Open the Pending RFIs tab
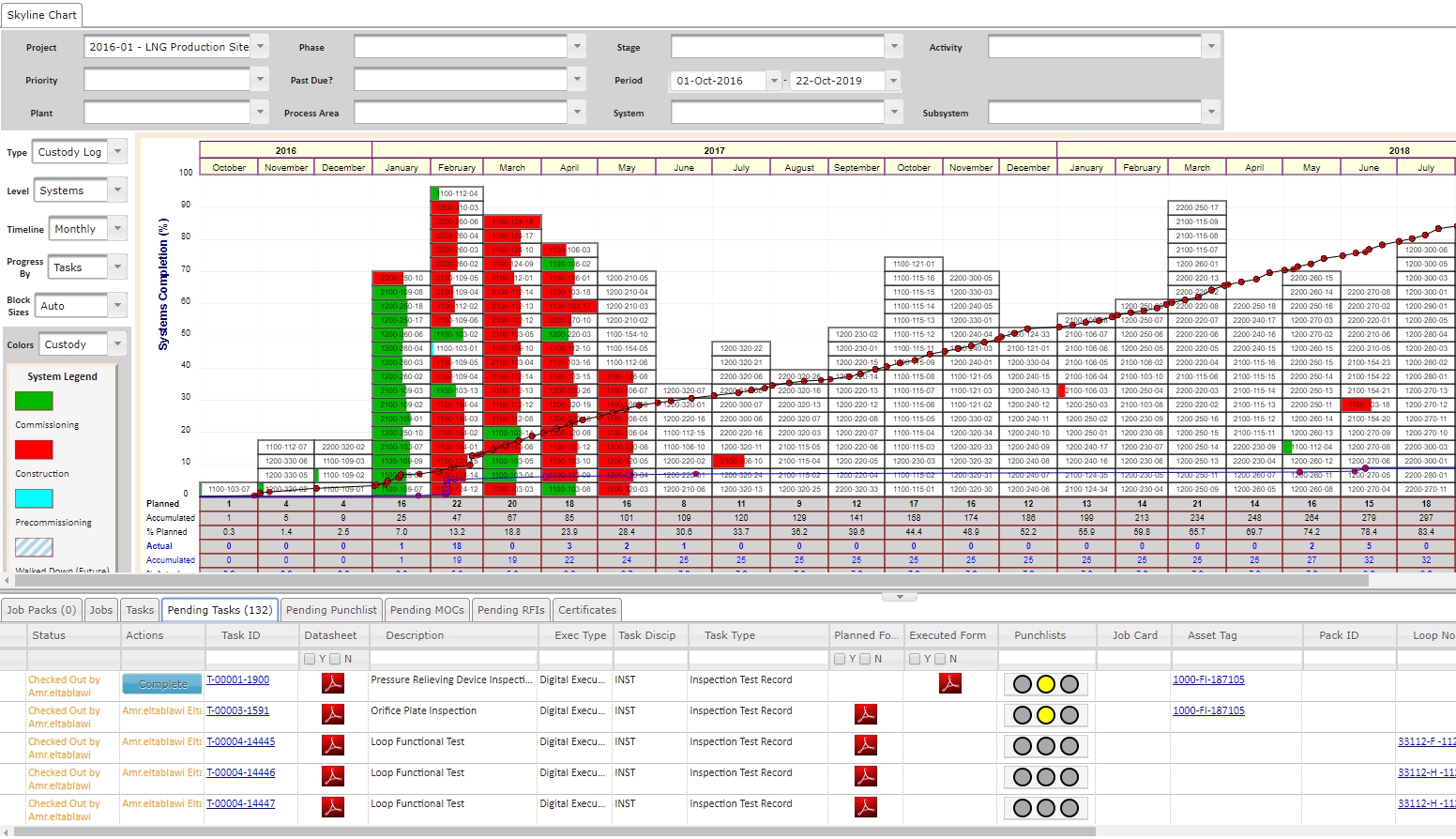The width and height of the screenshot is (1456, 839). coord(511,610)
